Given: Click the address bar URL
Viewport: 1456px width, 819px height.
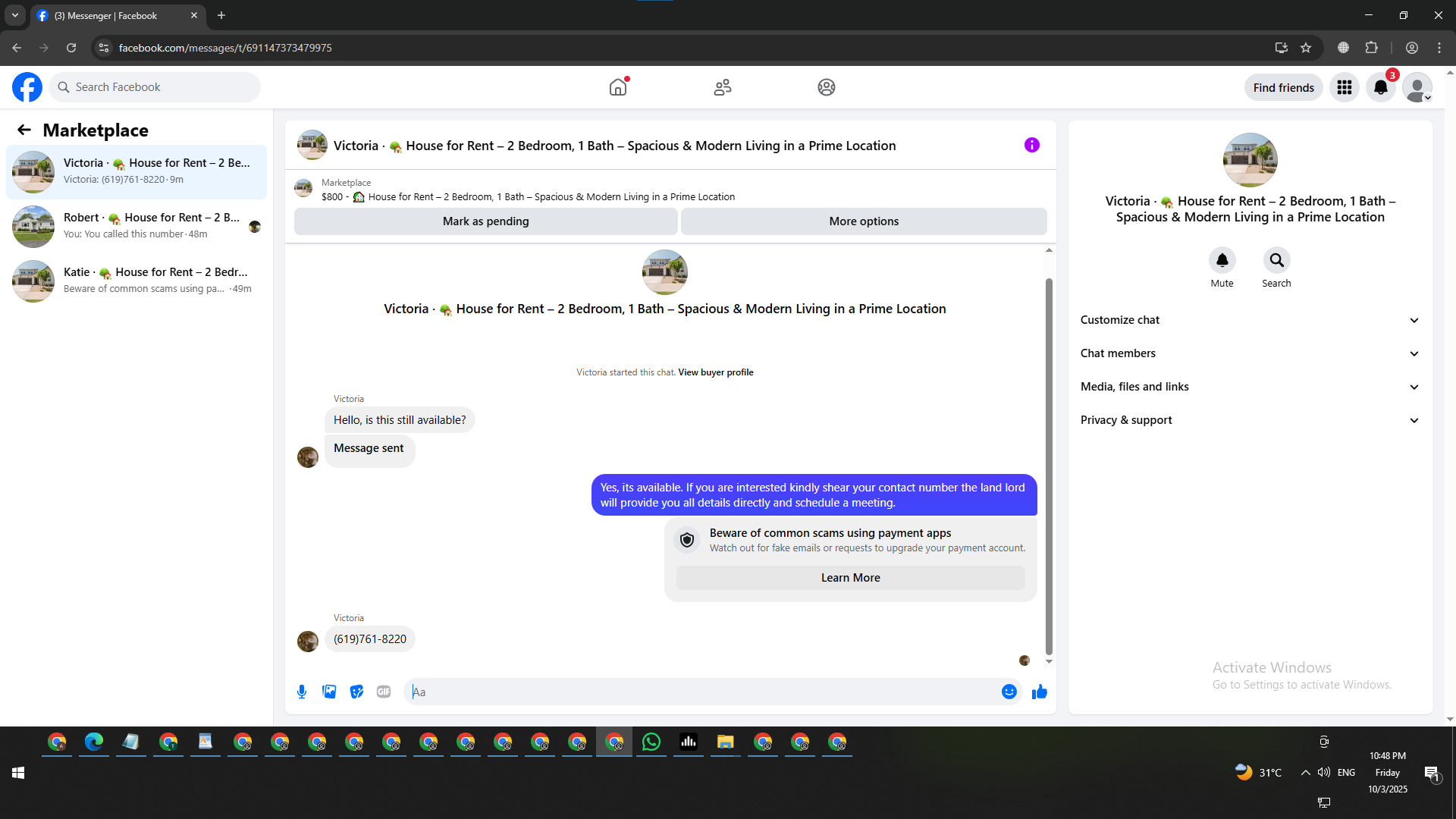Looking at the screenshot, I should point(225,48).
